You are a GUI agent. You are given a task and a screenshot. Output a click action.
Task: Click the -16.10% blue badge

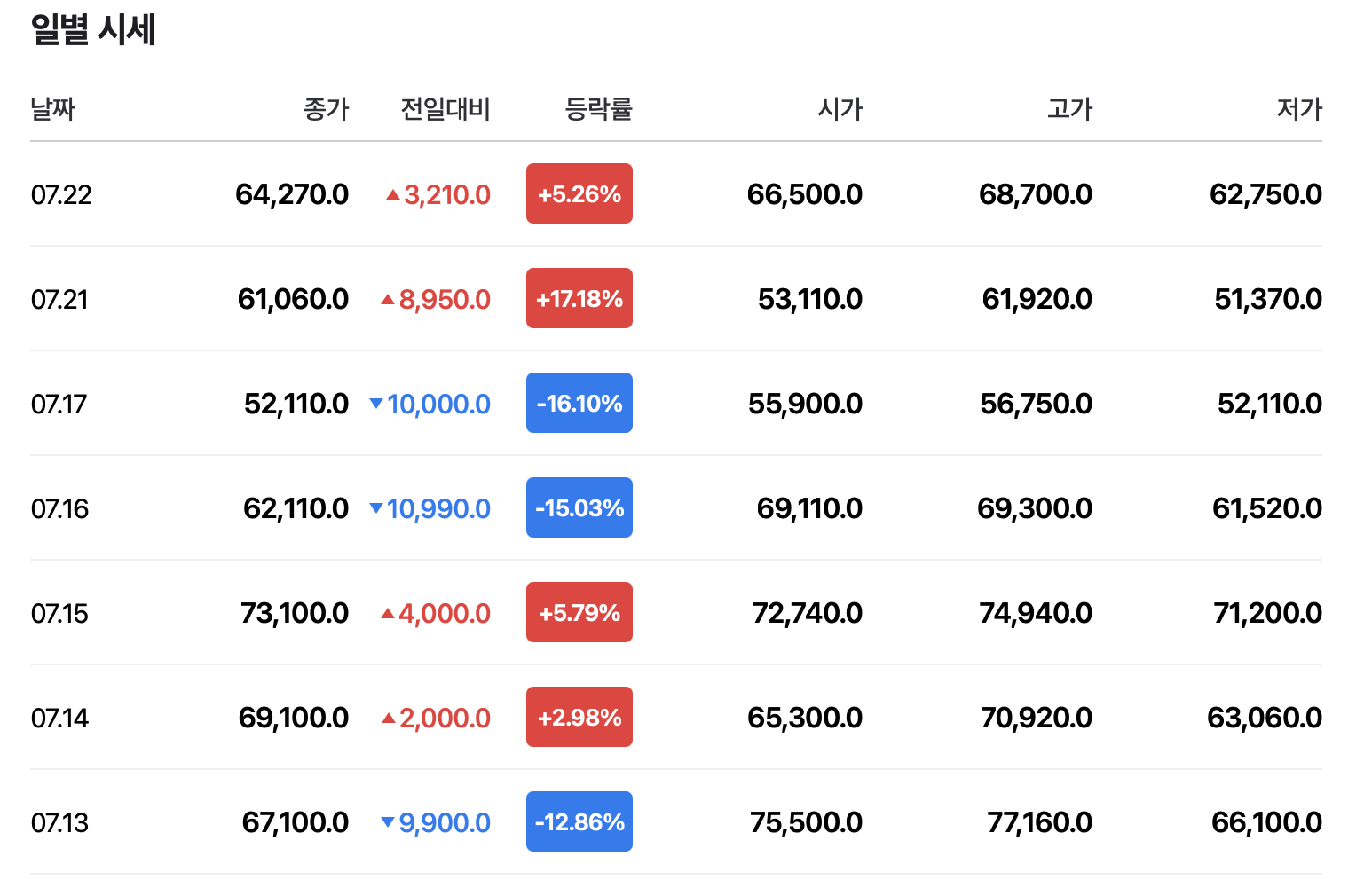tap(579, 403)
